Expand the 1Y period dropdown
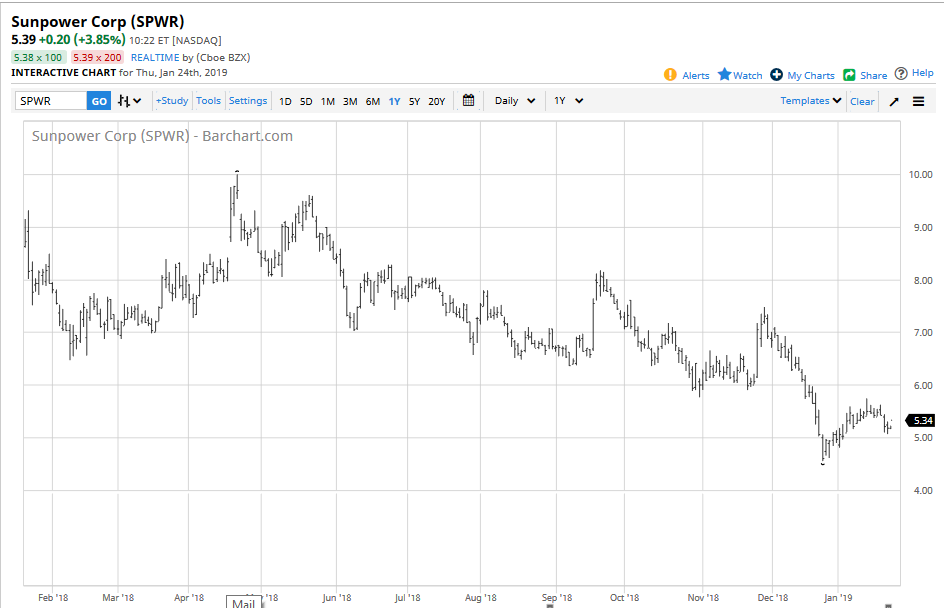The image size is (944, 608). (x=568, y=101)
